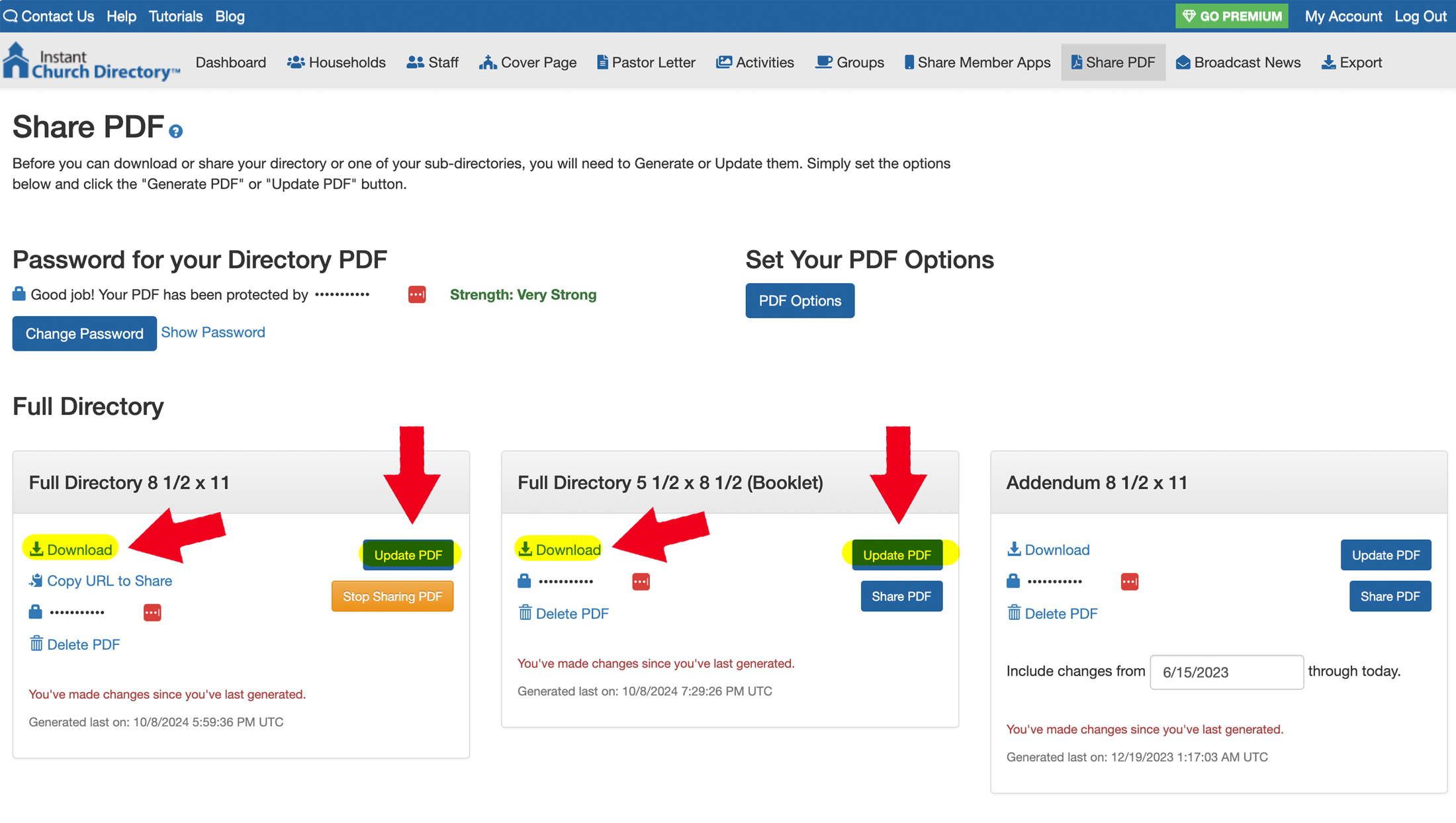Click the Include changes from date field
This screenshot has width=1456, height=823.
1227,671
